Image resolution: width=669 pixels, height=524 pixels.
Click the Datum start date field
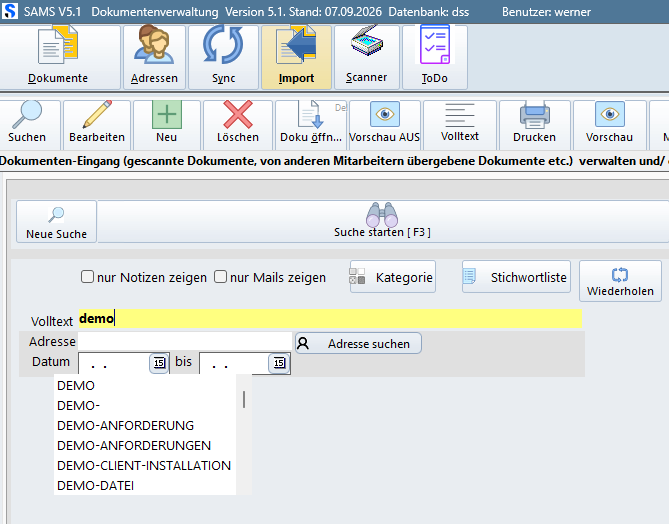pos(113,364)
